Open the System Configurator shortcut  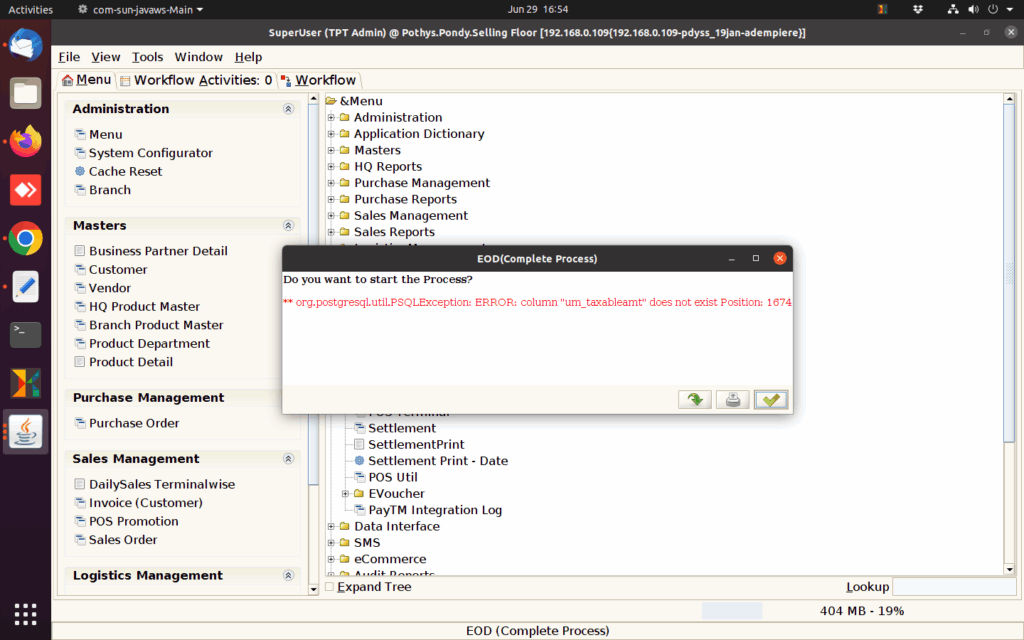pyautogui.click(x=144, y=153)
